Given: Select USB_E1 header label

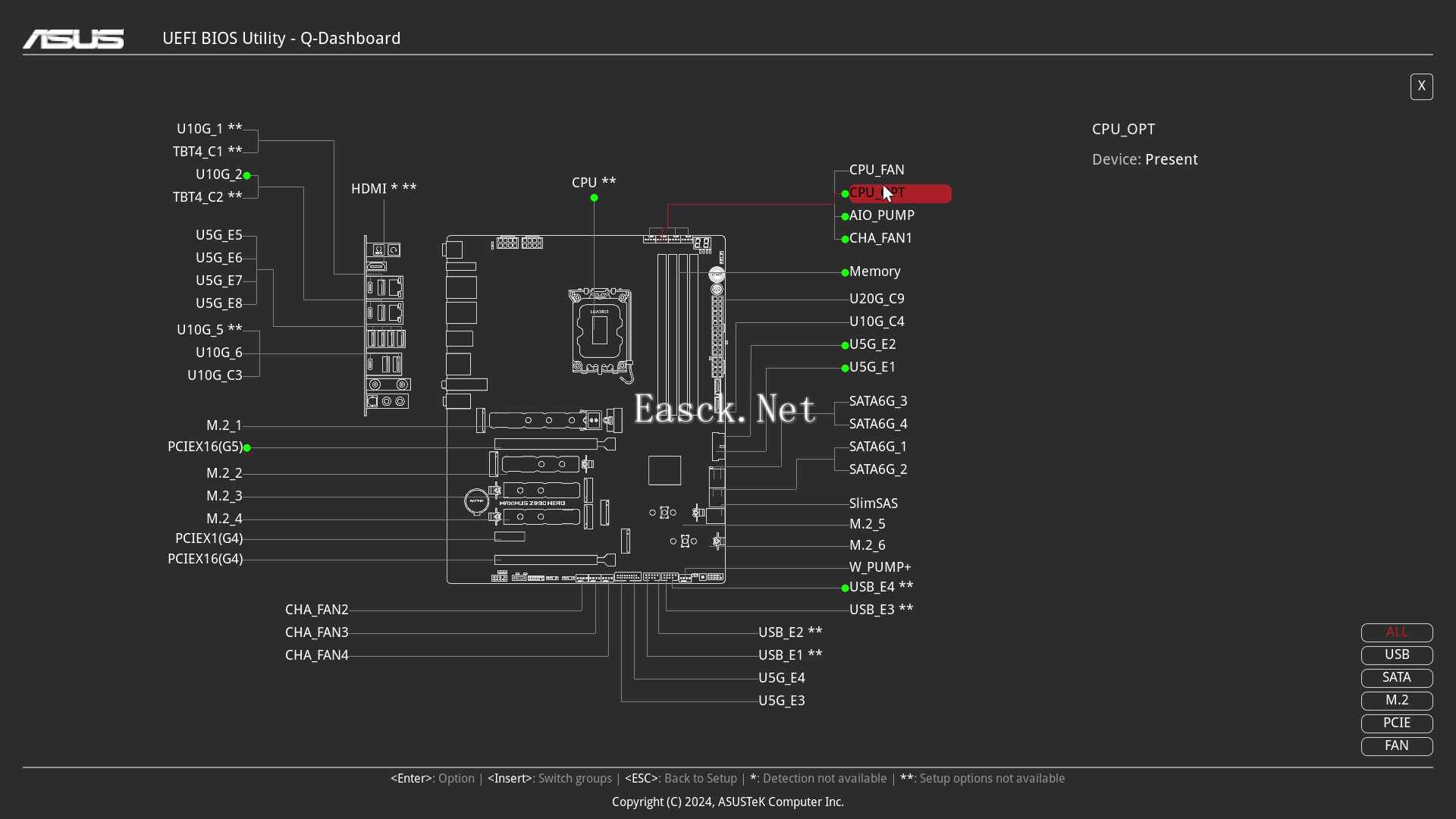Looking at the screenshot, I should click(790, 655).
